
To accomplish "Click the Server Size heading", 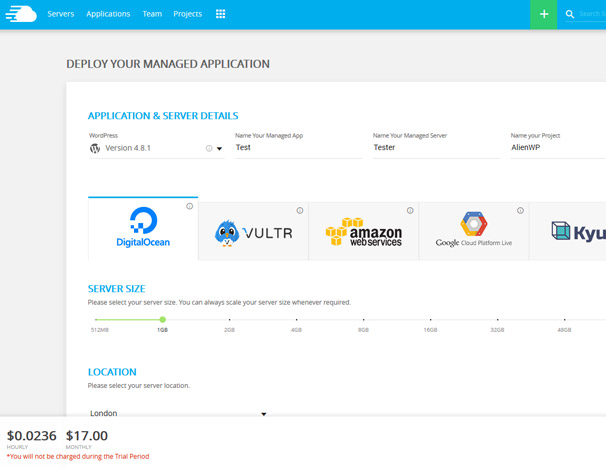I will [116, 289].
